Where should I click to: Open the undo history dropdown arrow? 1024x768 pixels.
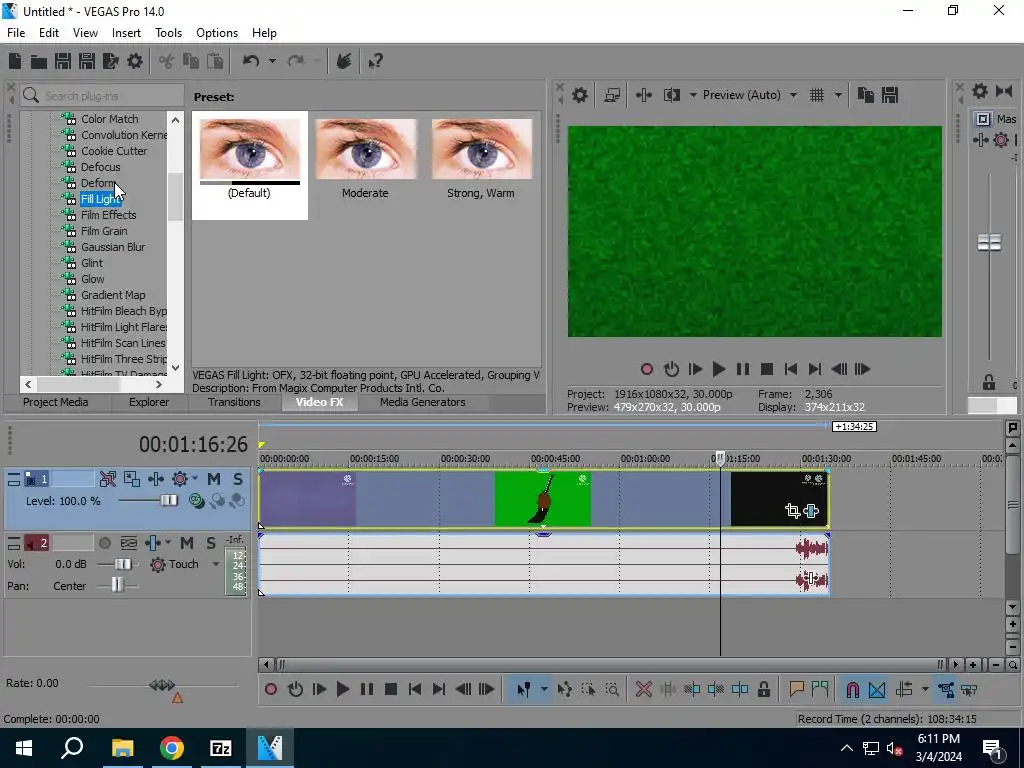tap(272, 61)
